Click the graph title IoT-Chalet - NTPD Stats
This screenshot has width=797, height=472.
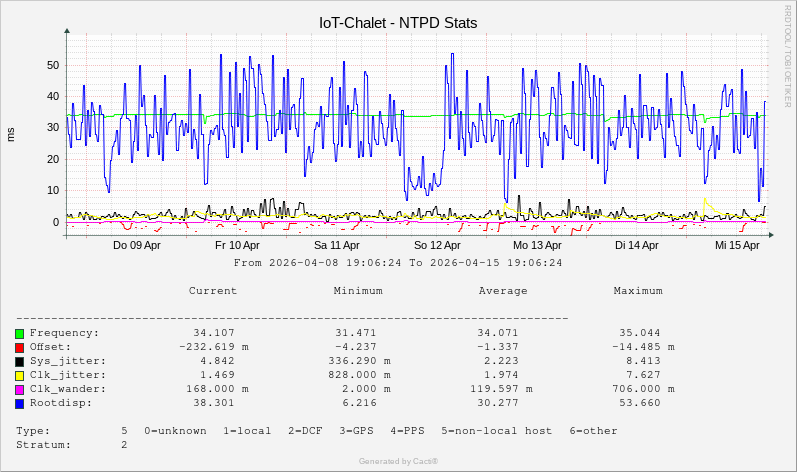coord(398,22)
